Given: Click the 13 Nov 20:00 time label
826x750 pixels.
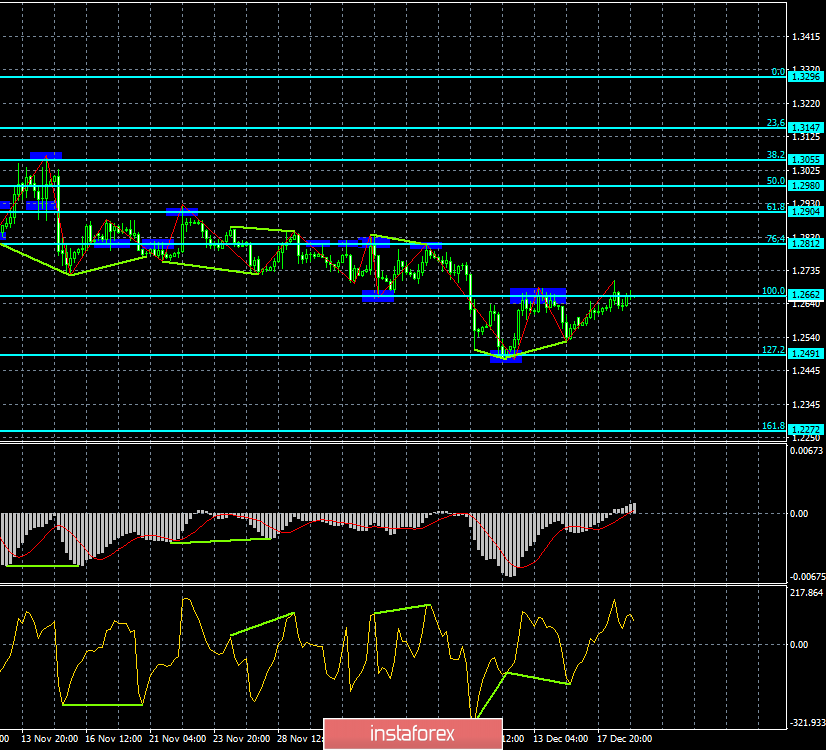Looking at the screenshot, I should tap(50, 738).
